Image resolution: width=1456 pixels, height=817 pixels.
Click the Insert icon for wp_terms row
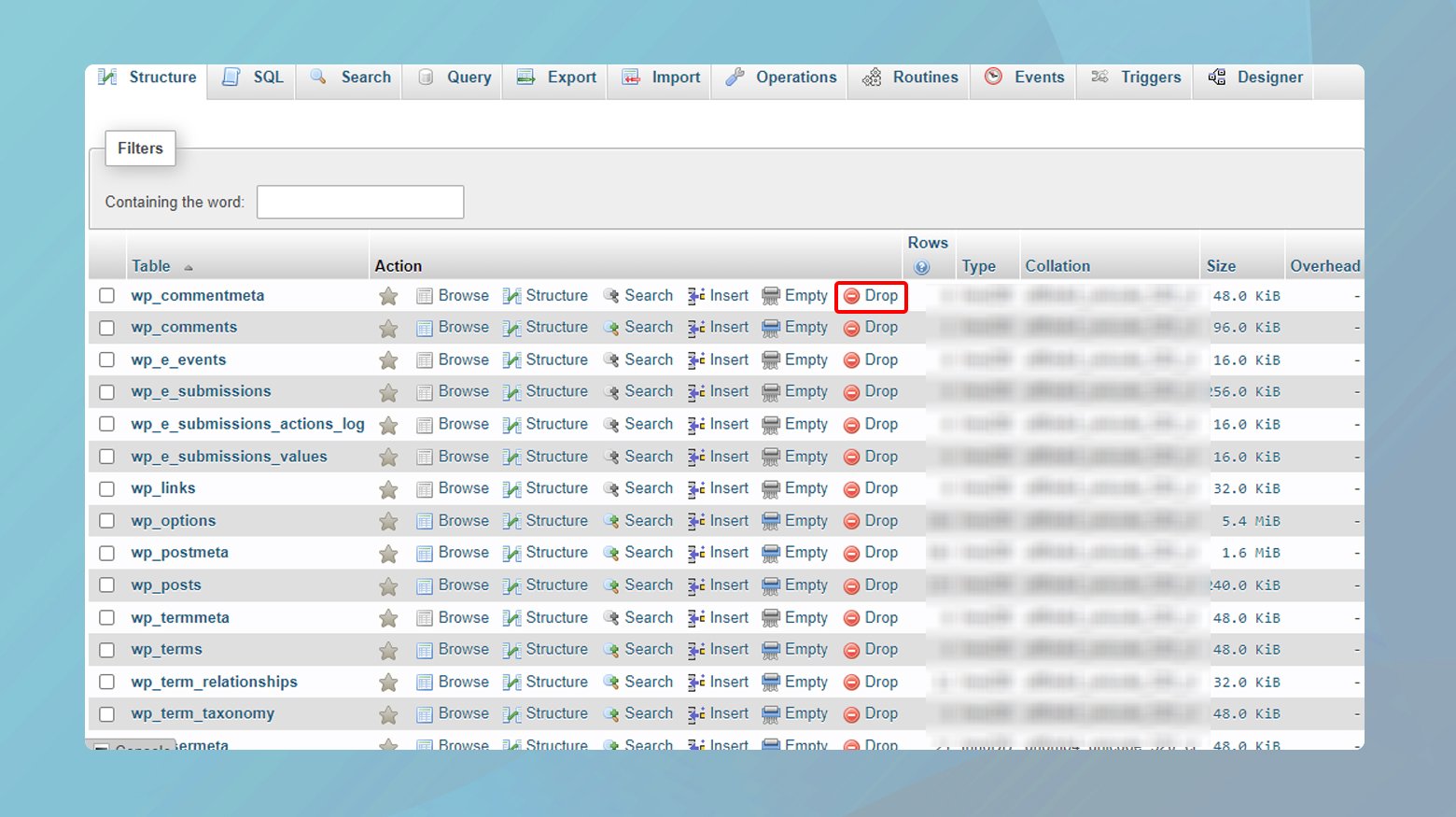696,650
